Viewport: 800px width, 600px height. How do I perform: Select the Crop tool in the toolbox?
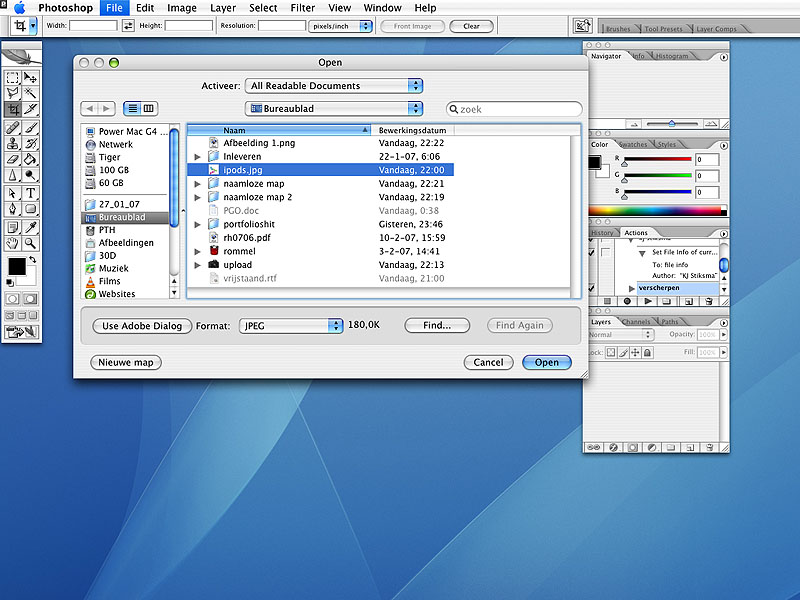tap(13, 109)
